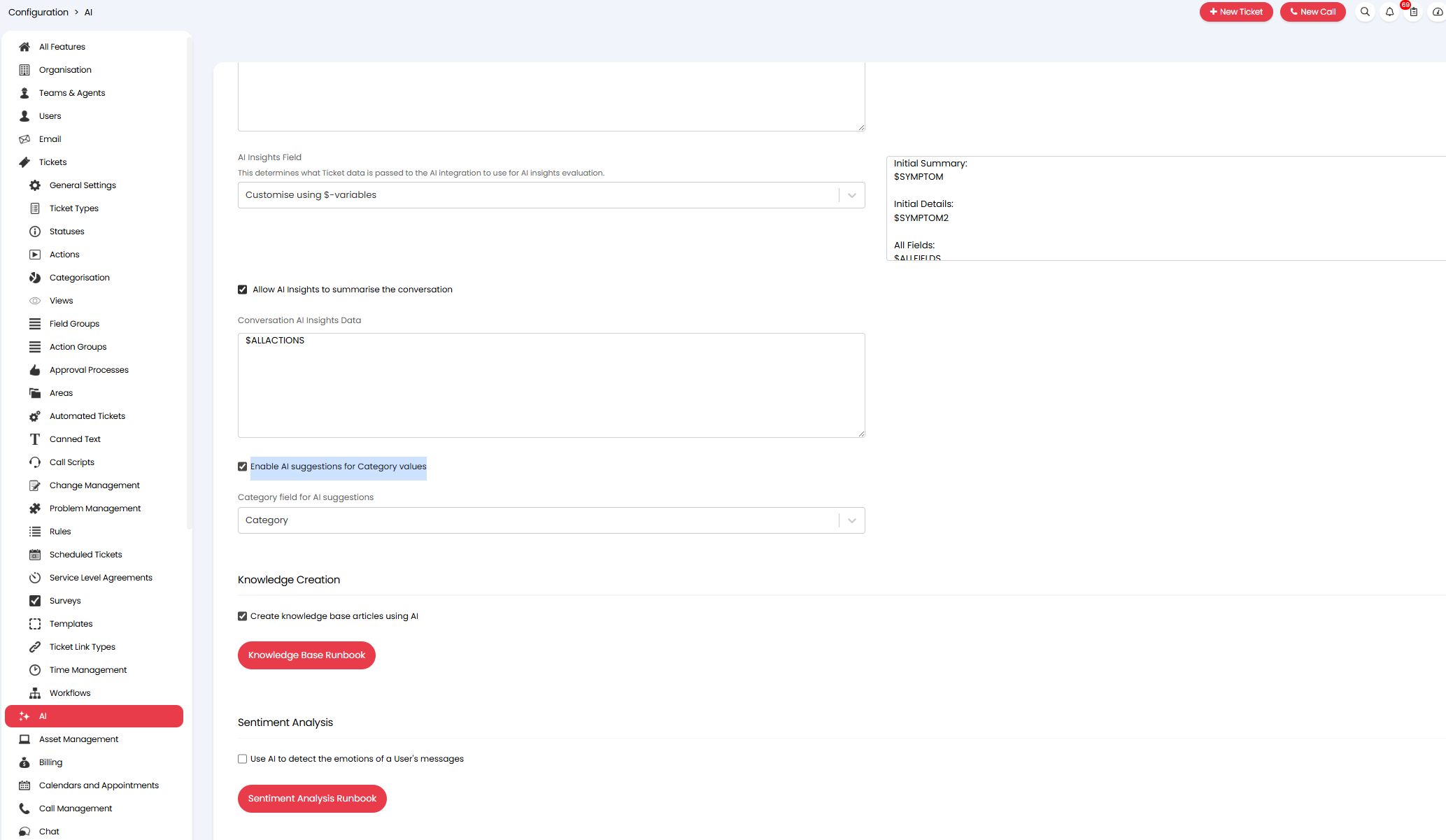Click the Workflows sidebar icon
This screenshot has height=840, width=1446.
coord(35,693)
